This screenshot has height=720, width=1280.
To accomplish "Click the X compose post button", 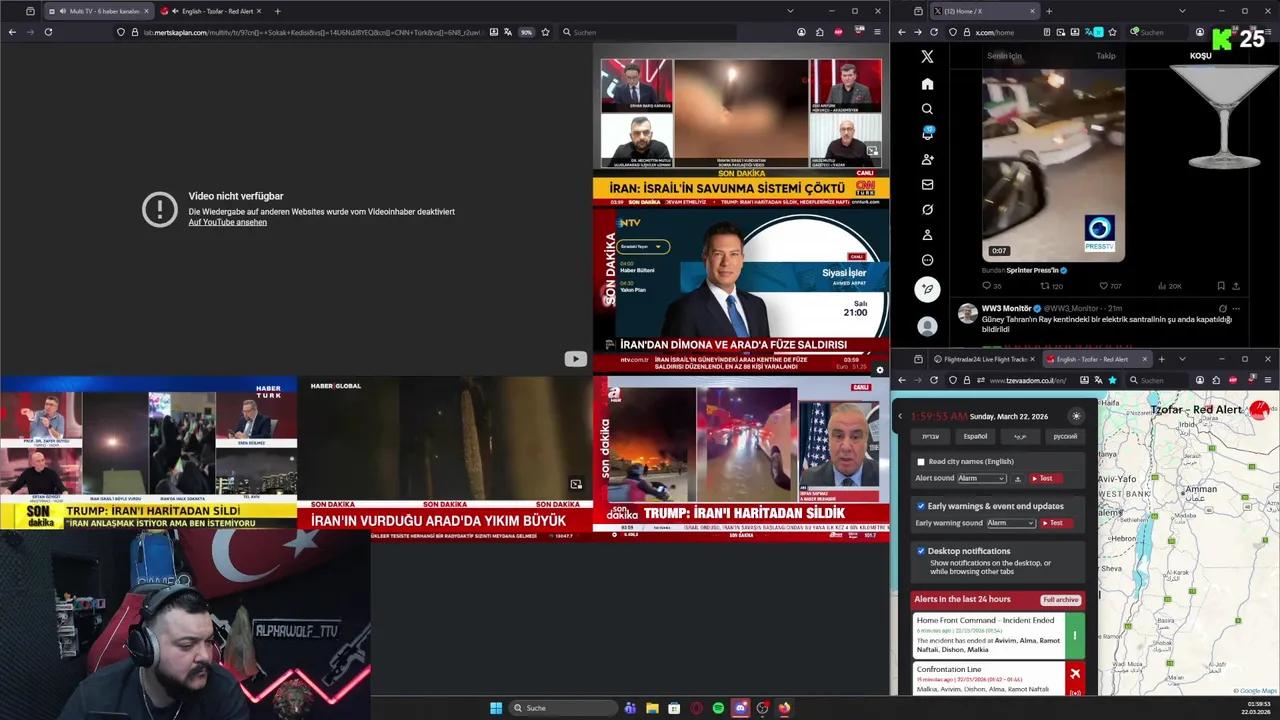I will (927, 290).
